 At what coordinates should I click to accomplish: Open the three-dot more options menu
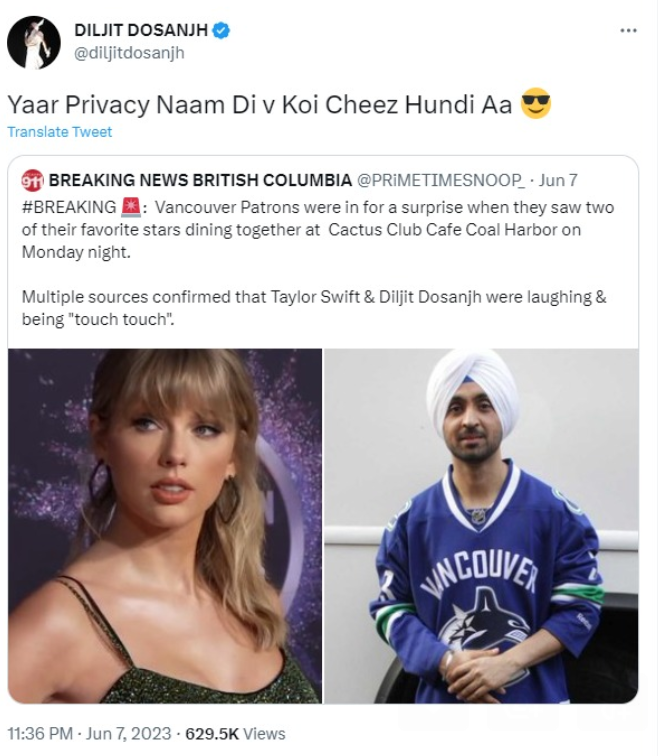(628, 30)
